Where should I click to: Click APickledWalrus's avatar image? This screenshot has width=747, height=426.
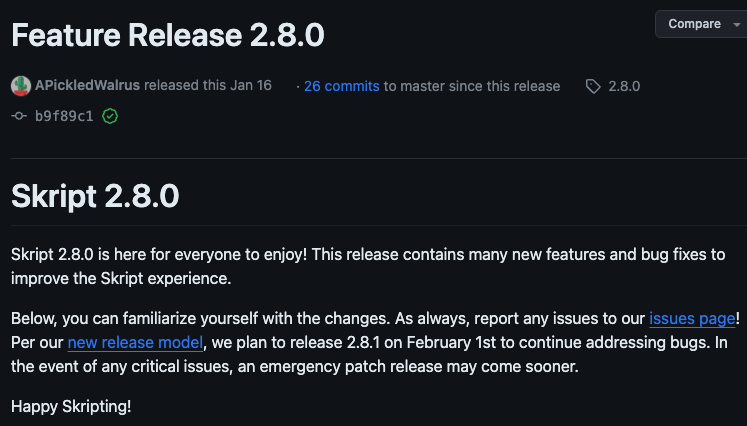click(21, 86)
